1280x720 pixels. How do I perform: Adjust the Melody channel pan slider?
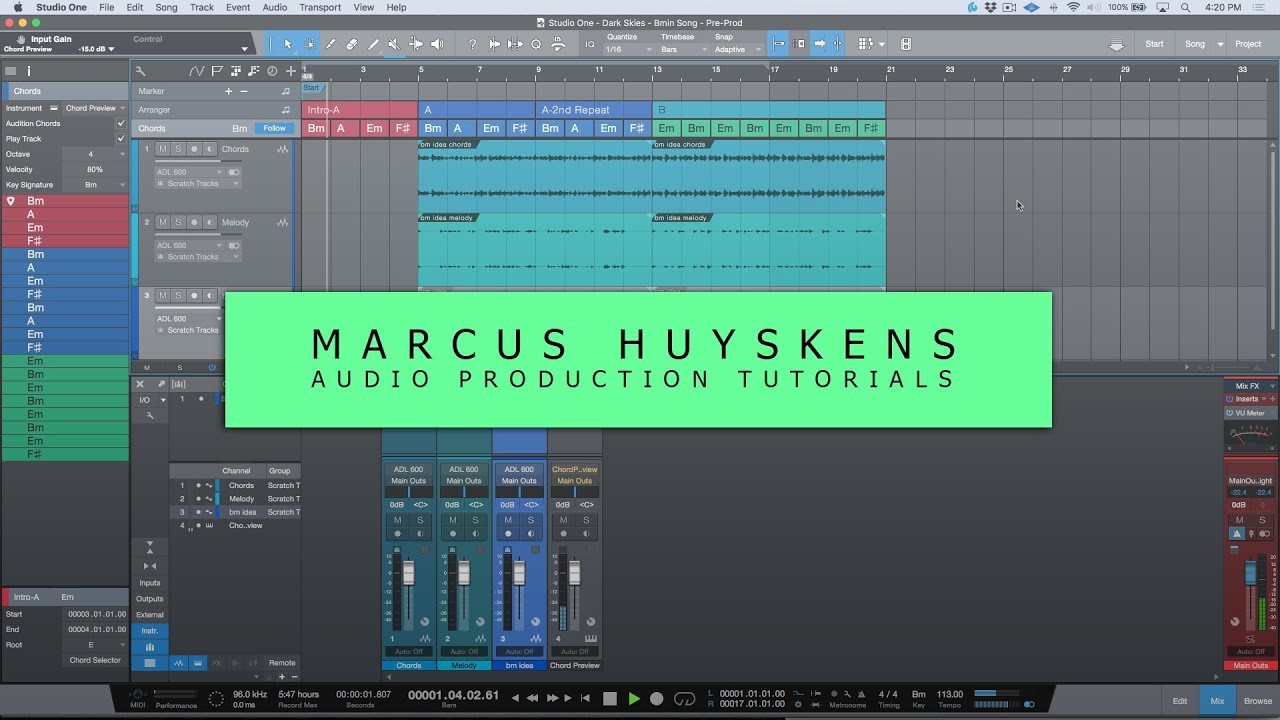click(464, 492)
